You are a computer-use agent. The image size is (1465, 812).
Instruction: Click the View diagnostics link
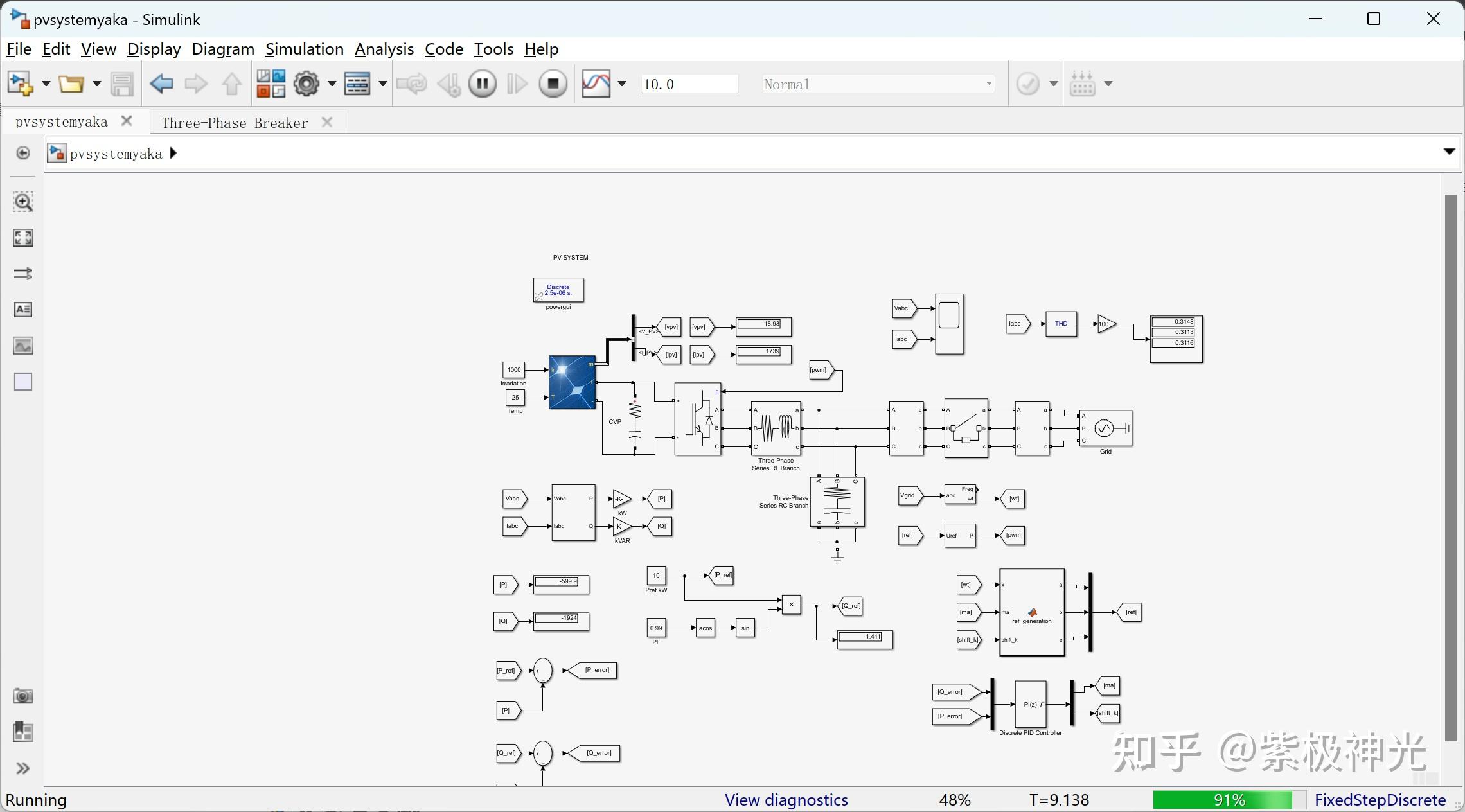[786, 800]
